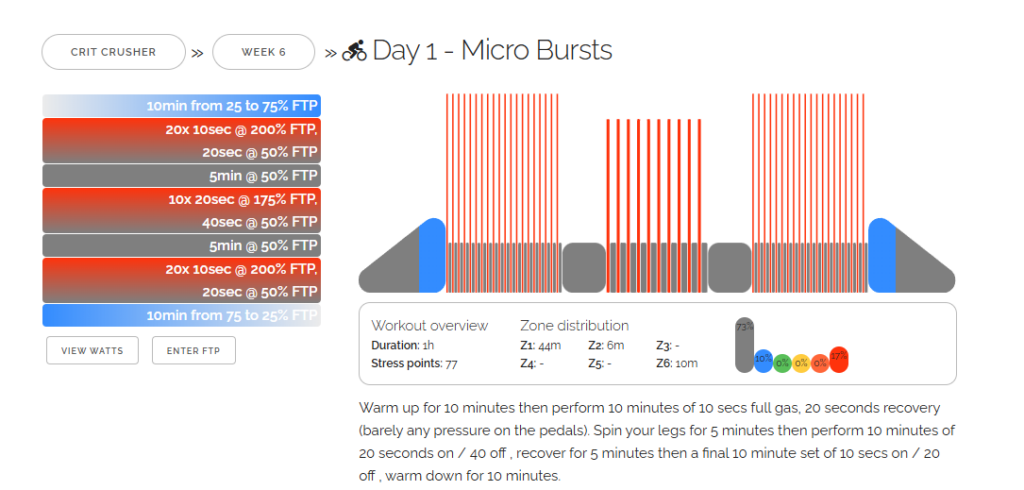Go to Week 6 breadcrumb
Image resolution: width=1024 pixels, height=490 pixels.
click(x=264, y=52)
